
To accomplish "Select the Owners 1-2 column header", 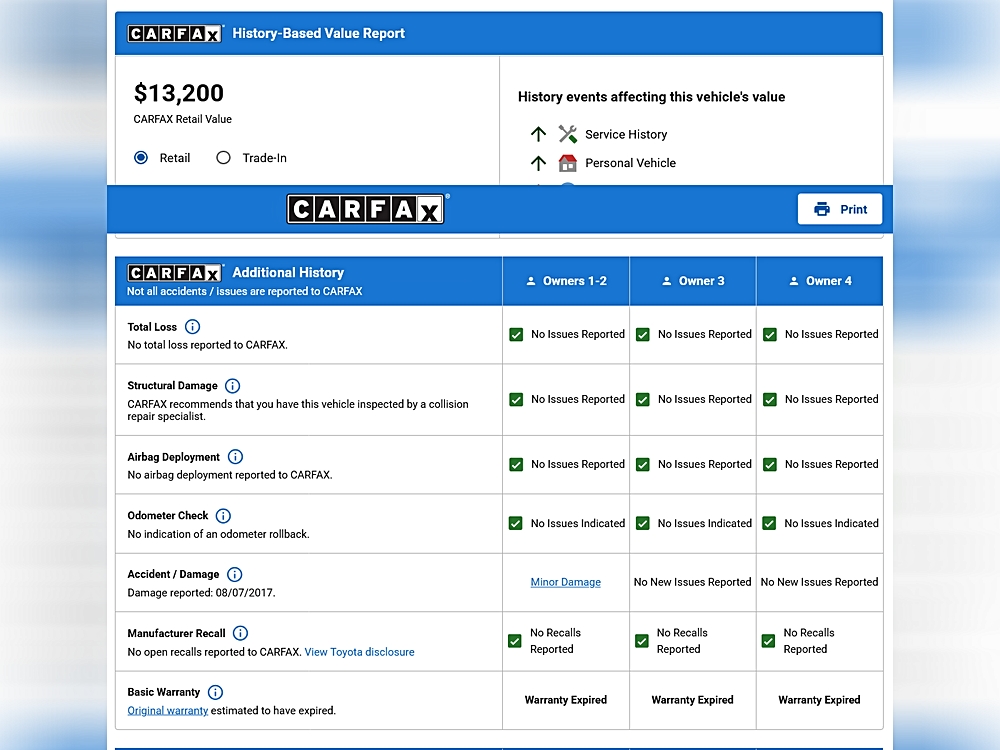I will coord(566,281).
